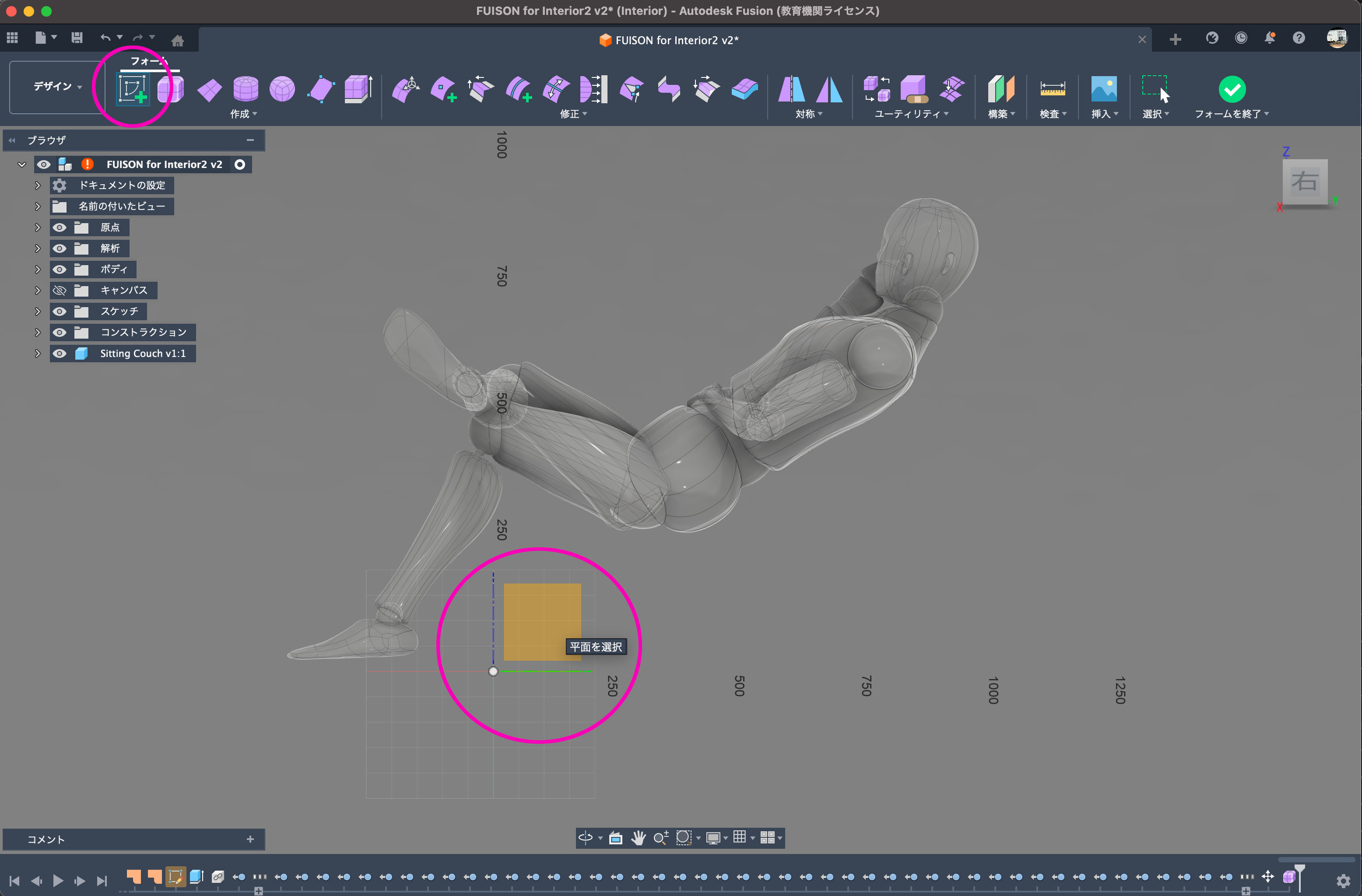1362x896 pixels.
Task: Open the デザイン workspace dropdown
Action: click(57, 86)
